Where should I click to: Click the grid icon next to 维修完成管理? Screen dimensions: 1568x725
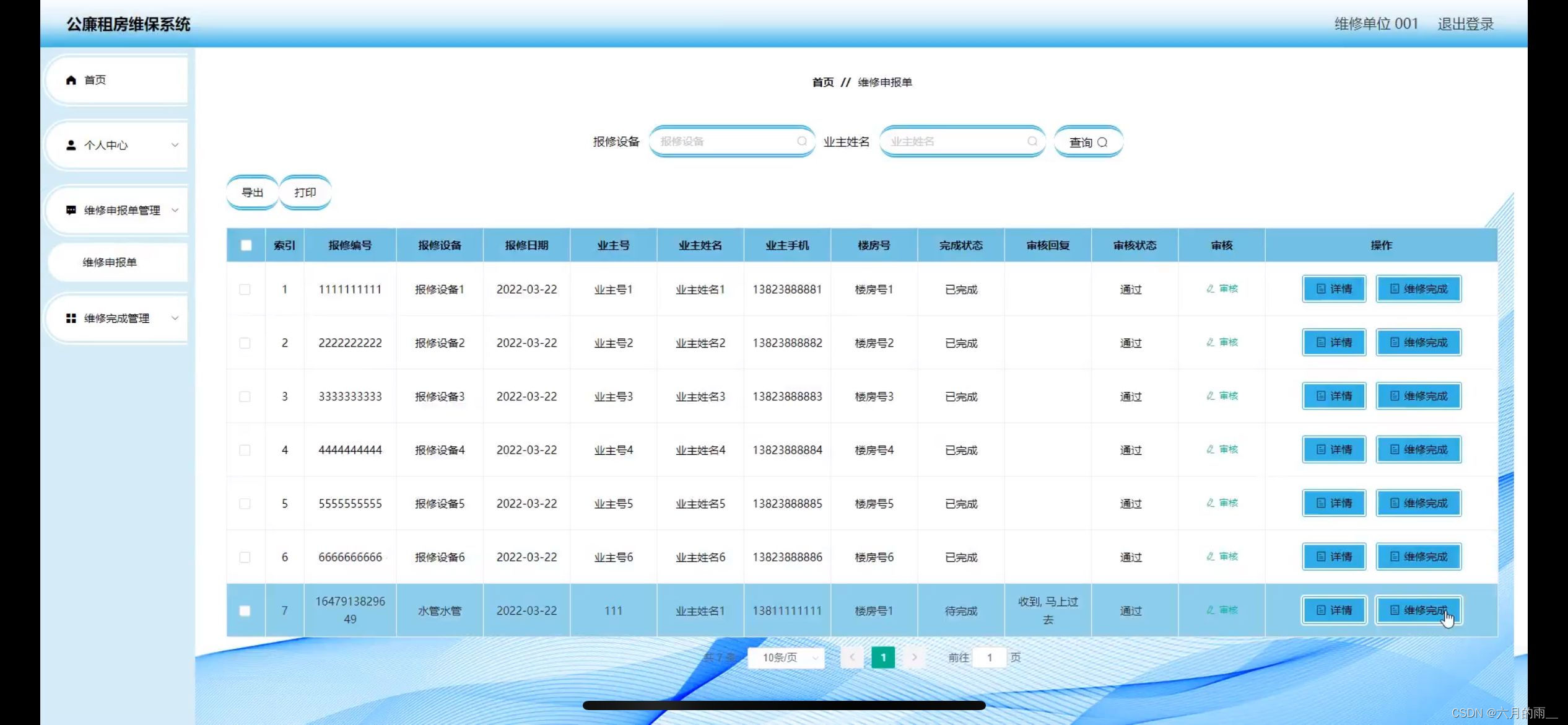click(x=71, y=318)
